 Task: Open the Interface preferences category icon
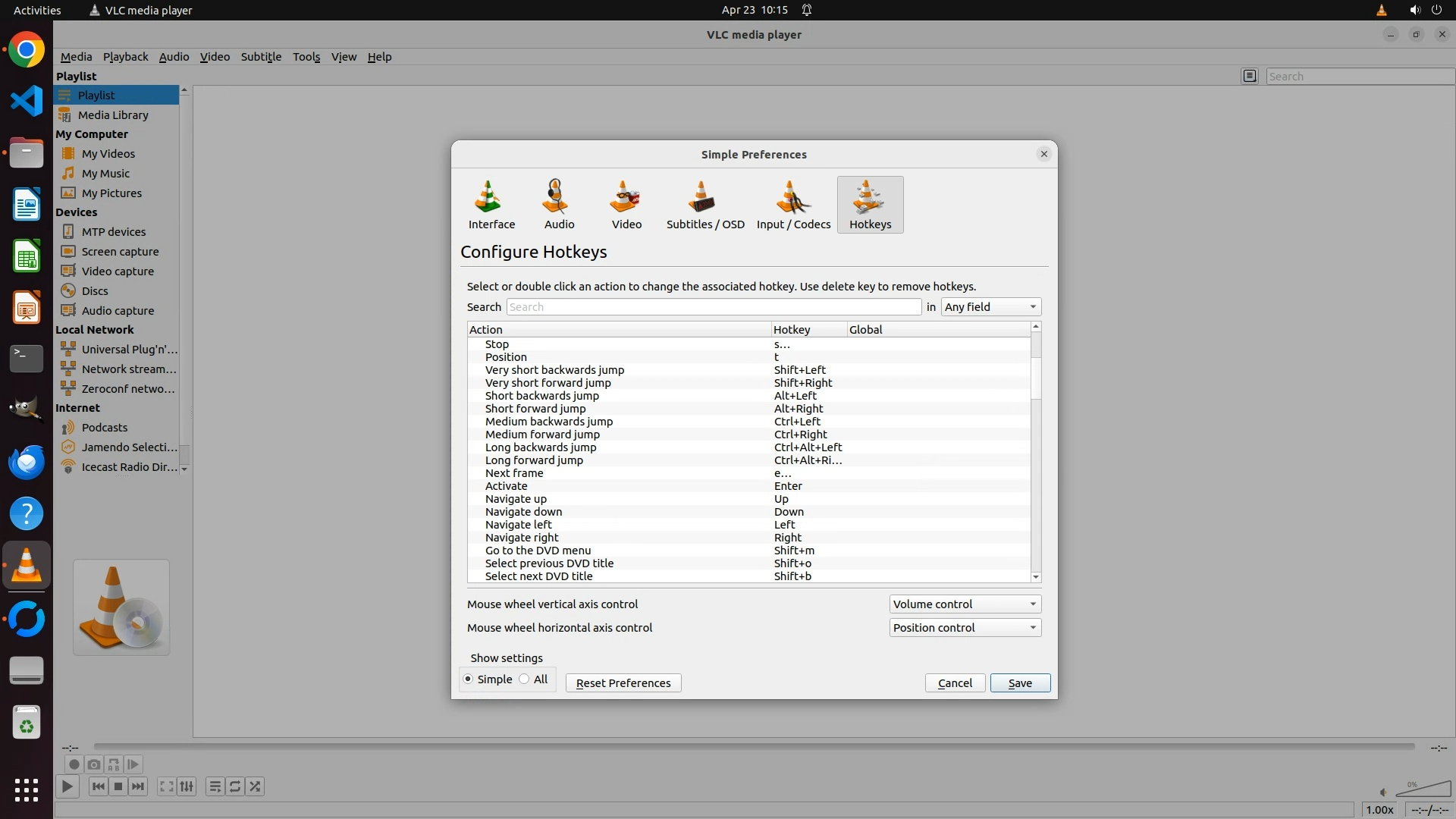click(x=491, y=204)
